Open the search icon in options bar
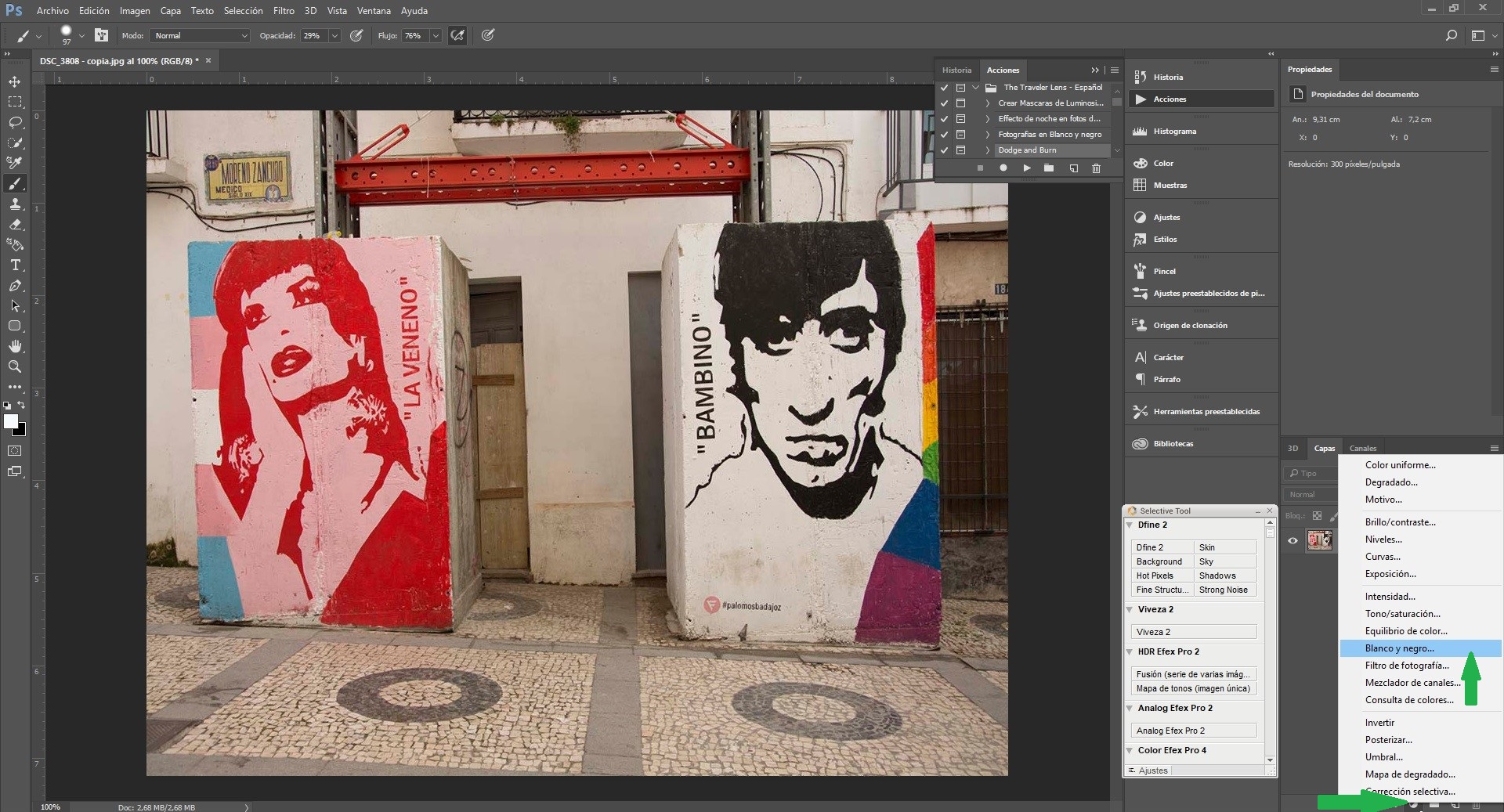The image size is (1504, 812). coord(1451,35)
